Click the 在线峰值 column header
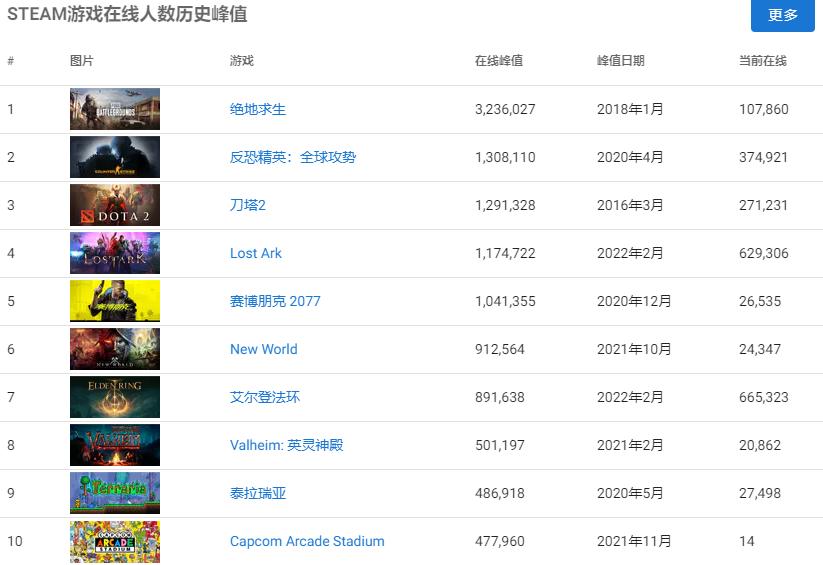823x565 pixels. 499,61
